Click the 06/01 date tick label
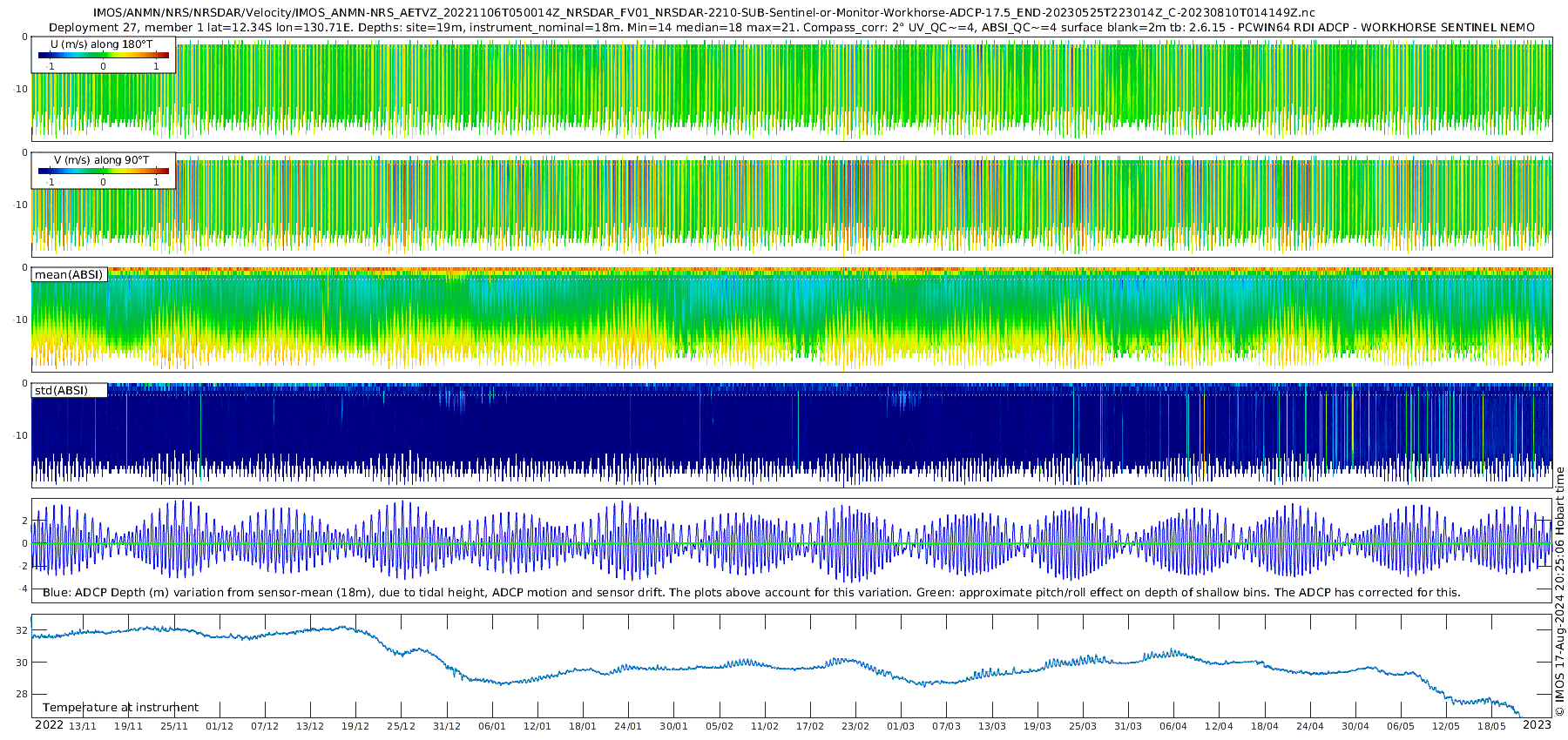1568x740 pixels. (492, 726)
